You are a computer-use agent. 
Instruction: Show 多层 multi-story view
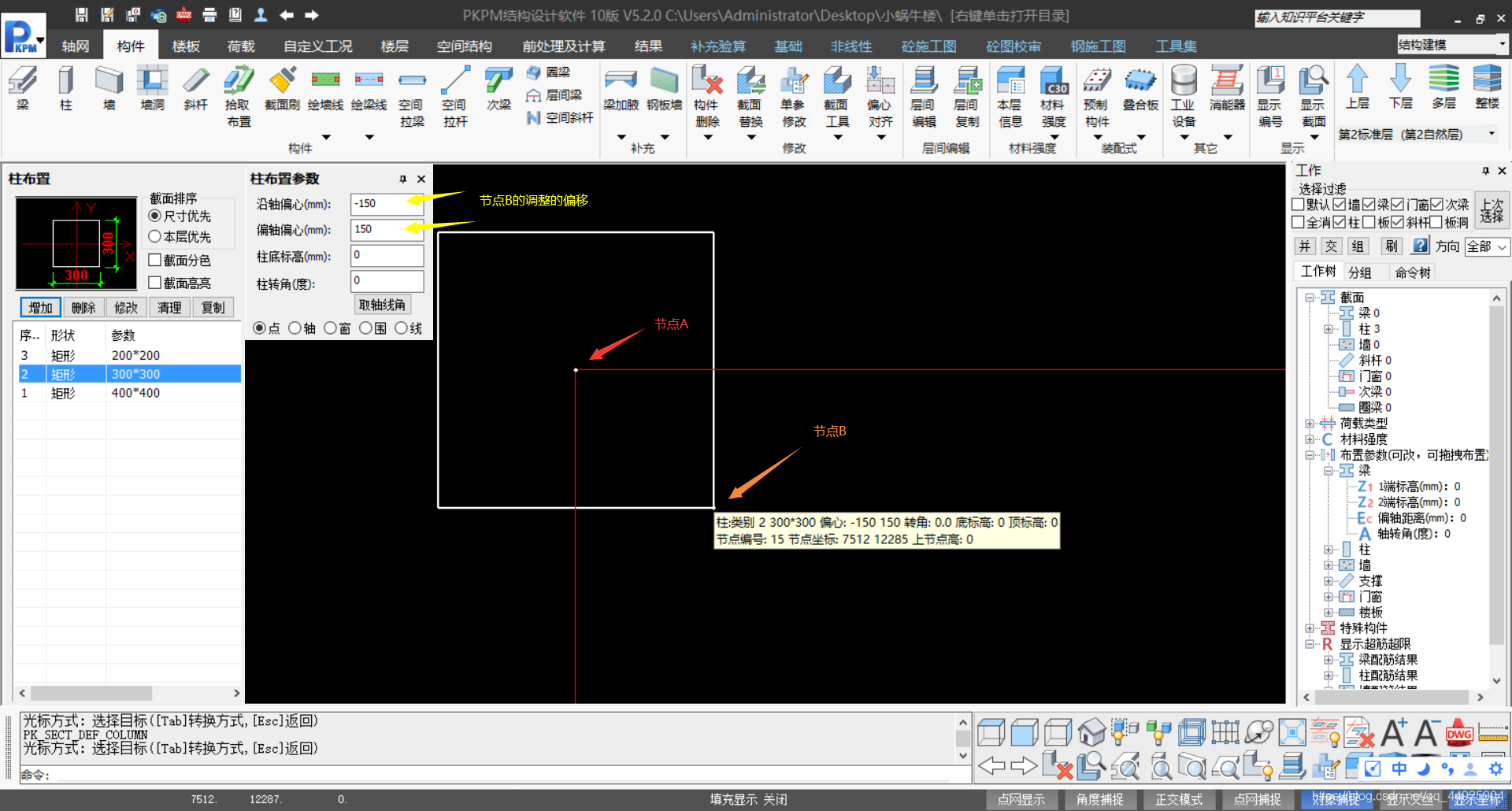[x=1443, y=87]
